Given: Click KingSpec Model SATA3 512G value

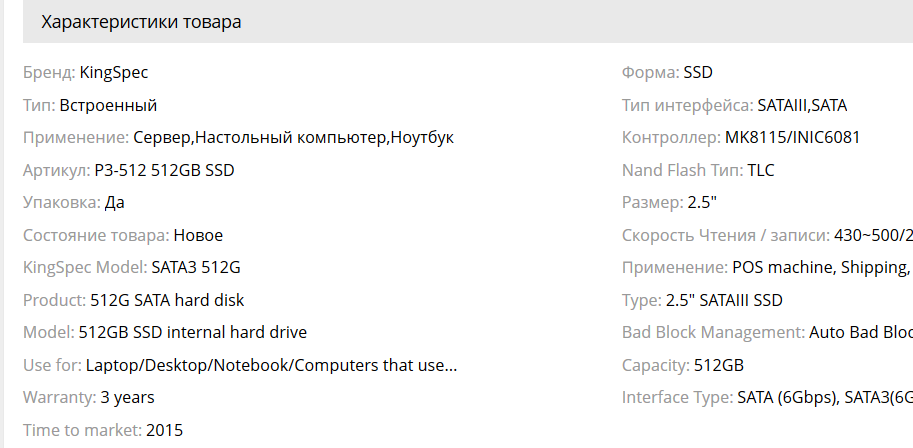Looking at the screenshot, I should [196, 267].
